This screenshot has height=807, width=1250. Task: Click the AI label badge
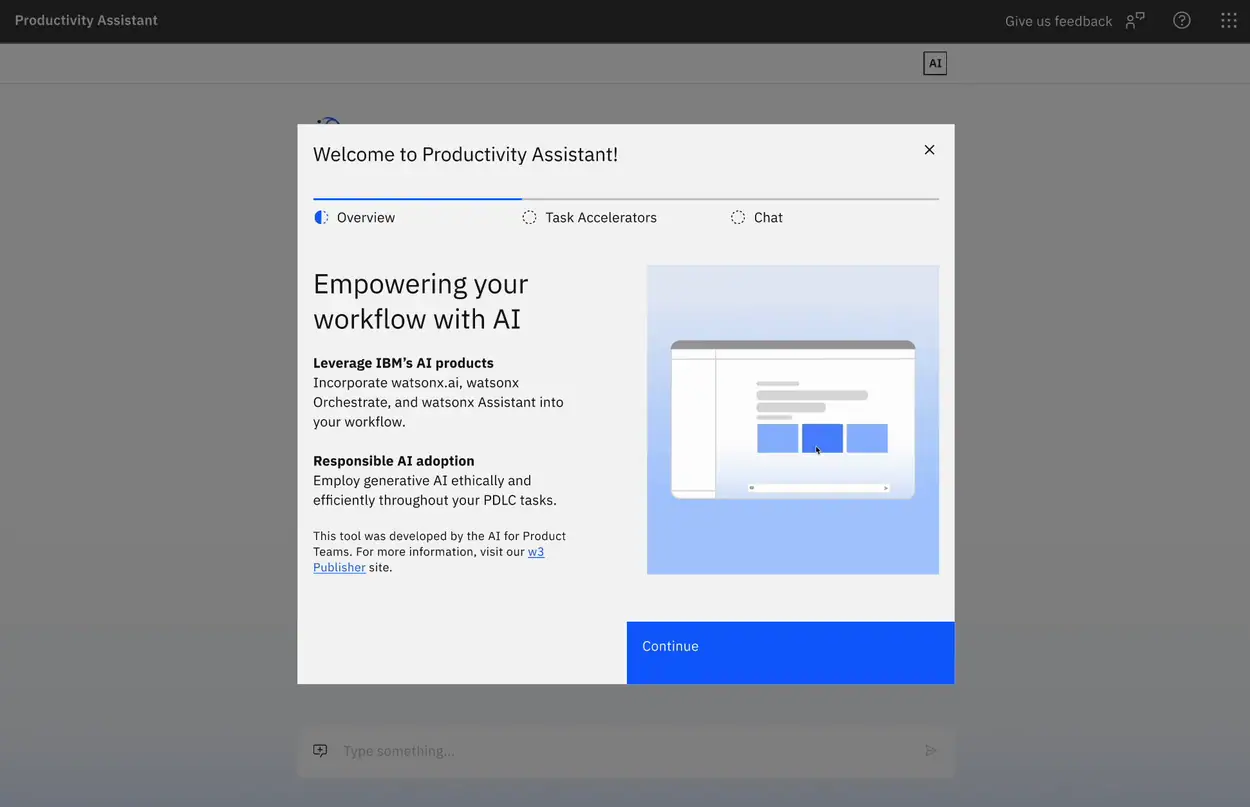(x=935, y=63)
